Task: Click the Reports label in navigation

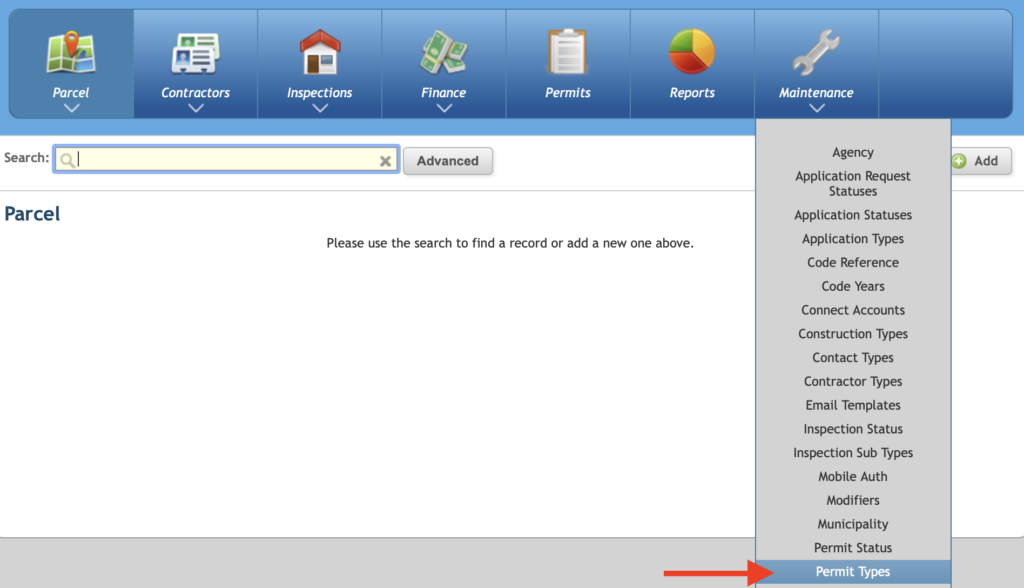Action: click(692, 93)
